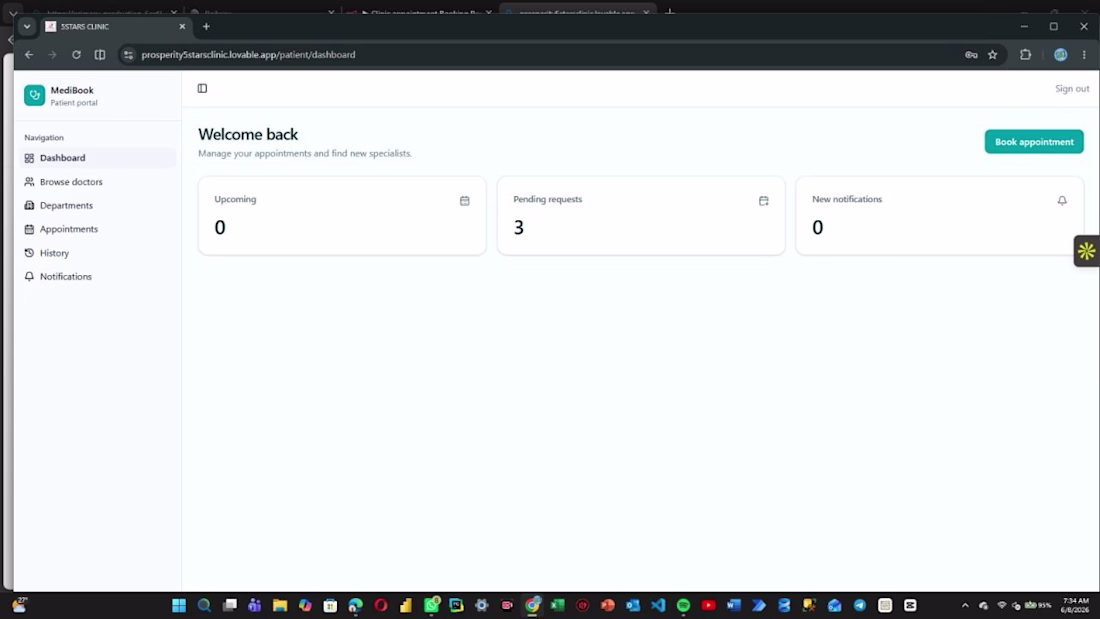Open Opera browser from taskbar
This screenshot has width=1100, height=619.
381,605
